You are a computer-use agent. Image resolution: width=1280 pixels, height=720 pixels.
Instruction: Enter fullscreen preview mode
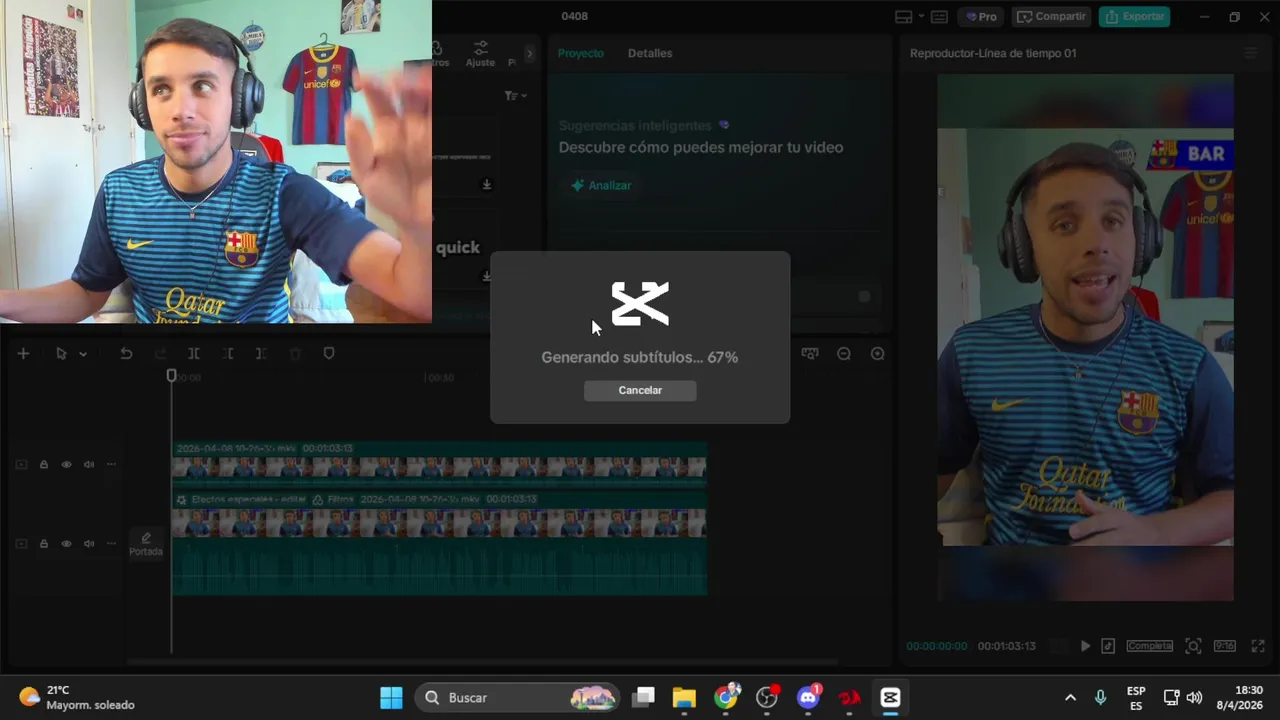1258,646
